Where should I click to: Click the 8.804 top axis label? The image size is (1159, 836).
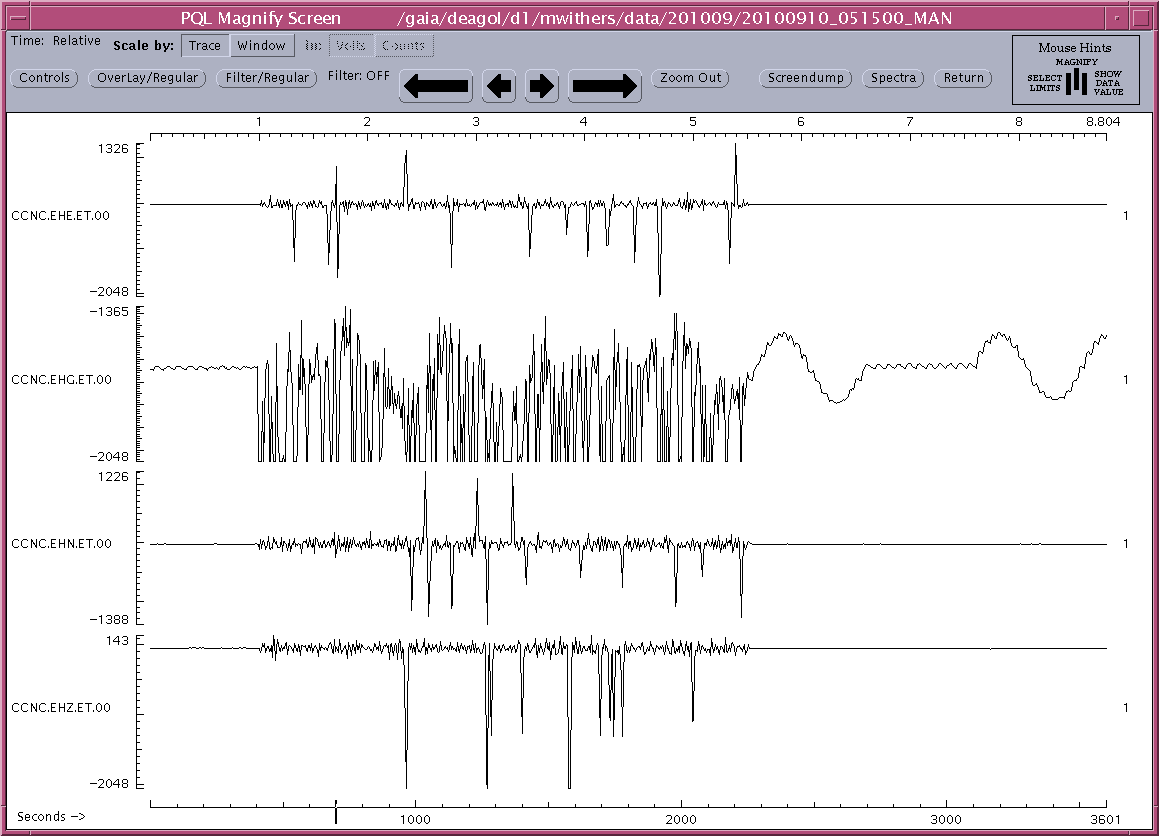pyautogui.click(x=1103, y=122)
